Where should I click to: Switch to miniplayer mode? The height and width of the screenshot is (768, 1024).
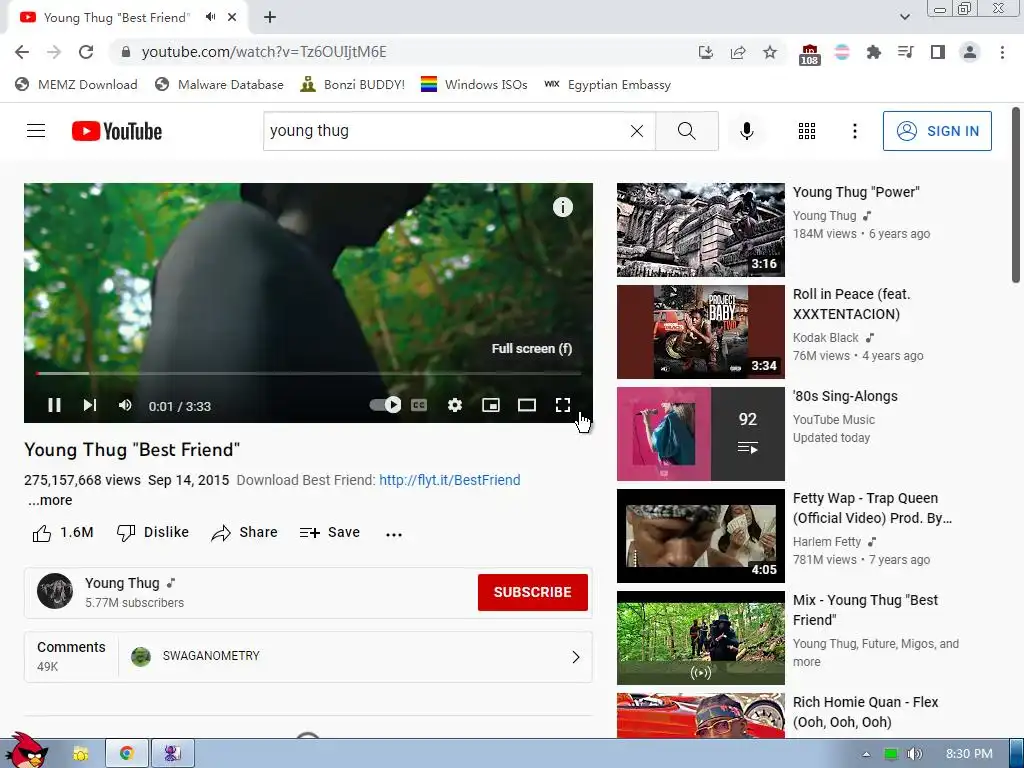490,406
